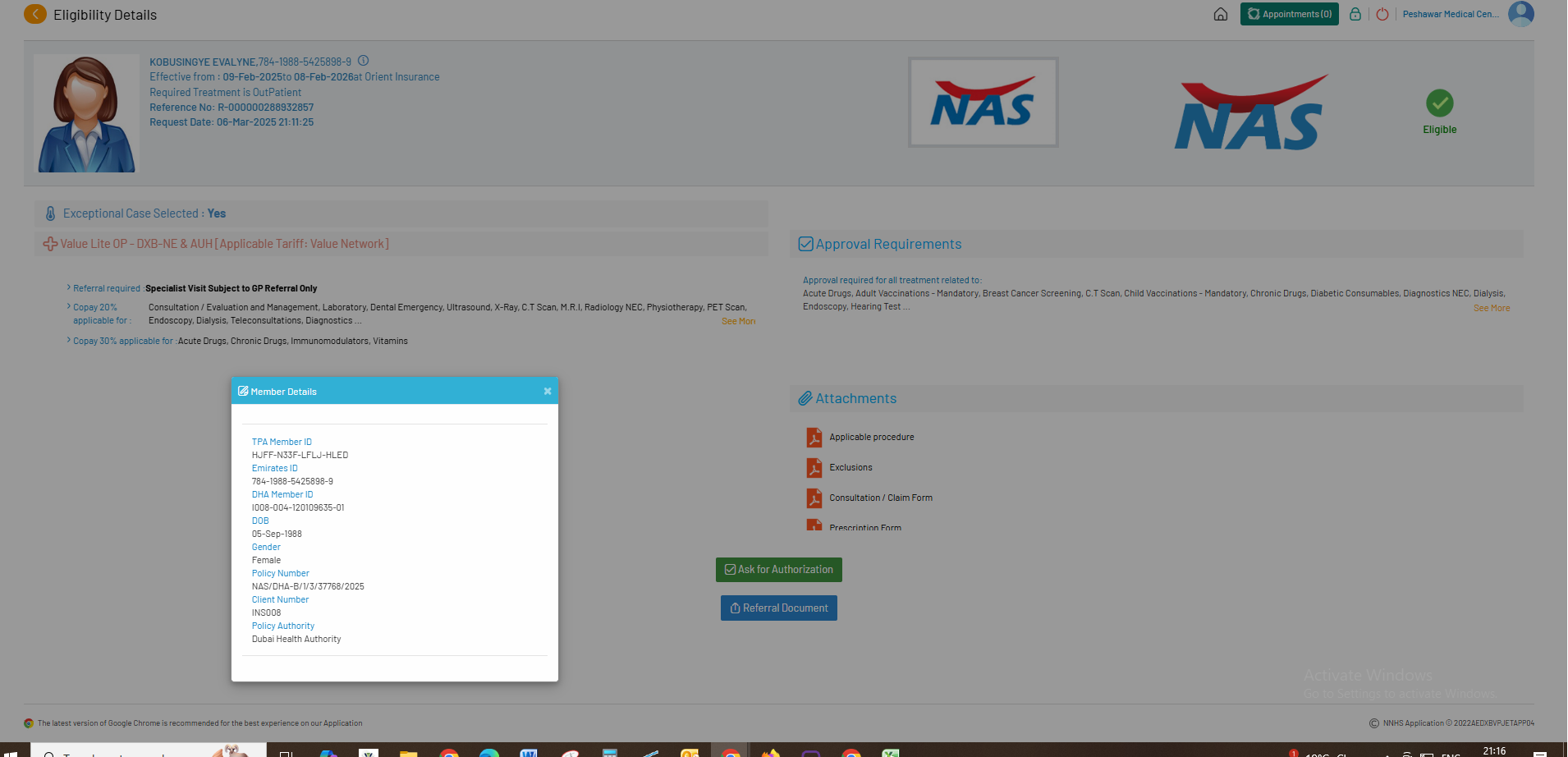Open the Consultation / Claim Form name
1568x757 pixels.
(881, 498)
